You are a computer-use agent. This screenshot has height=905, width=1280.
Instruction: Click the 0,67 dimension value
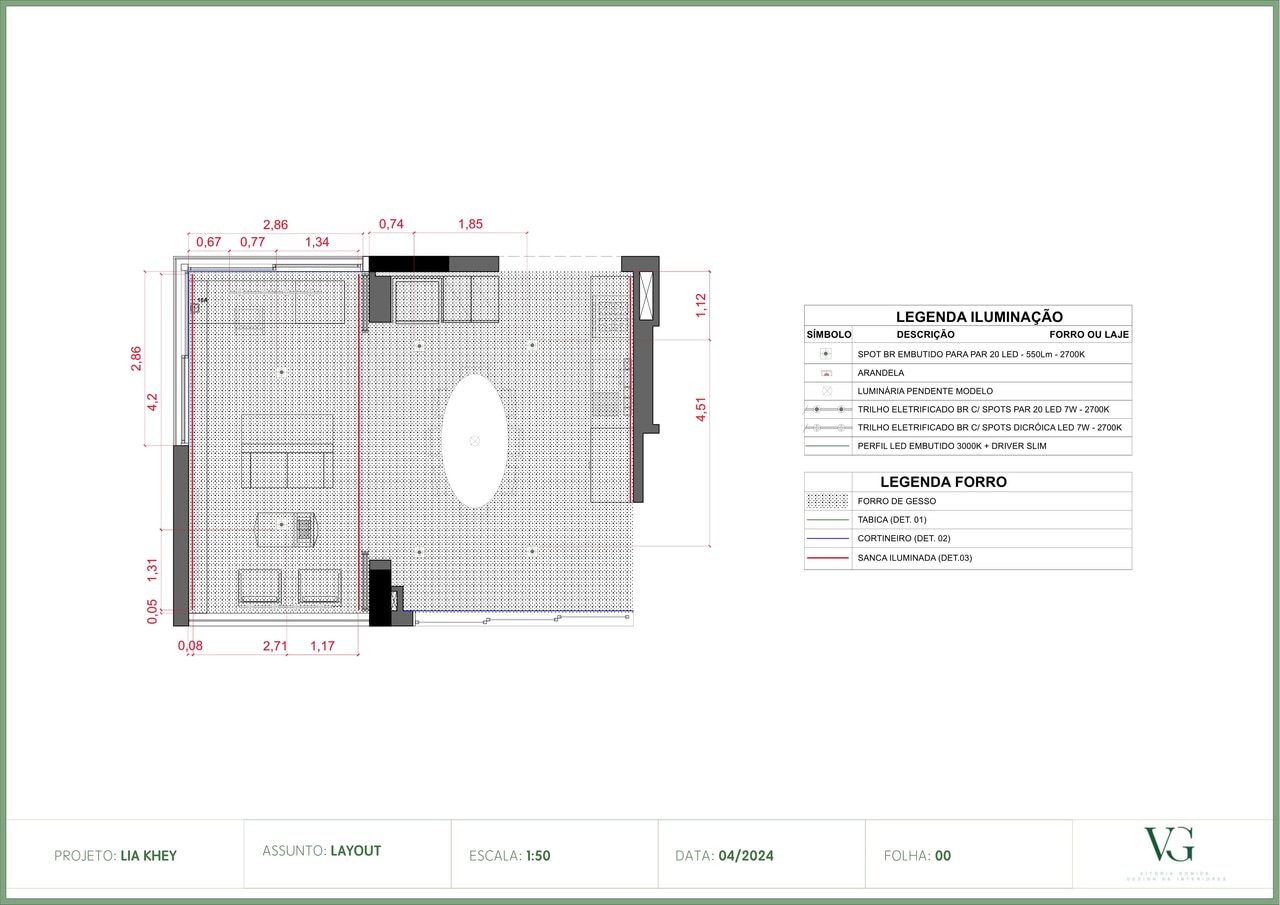pyautogui.click(x=208, y=242)
